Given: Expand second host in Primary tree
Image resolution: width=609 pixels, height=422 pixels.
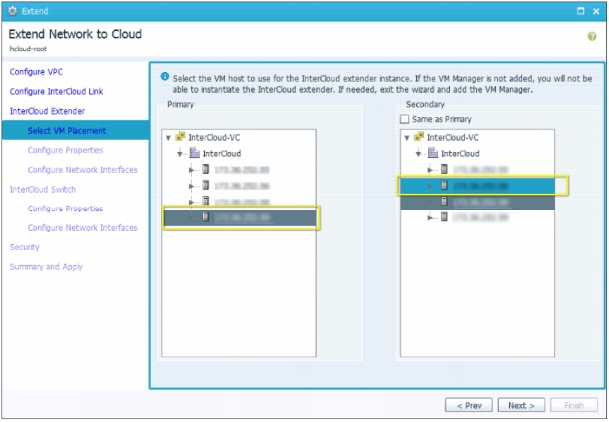Looking at the screenshot, I should pos(191,186).
